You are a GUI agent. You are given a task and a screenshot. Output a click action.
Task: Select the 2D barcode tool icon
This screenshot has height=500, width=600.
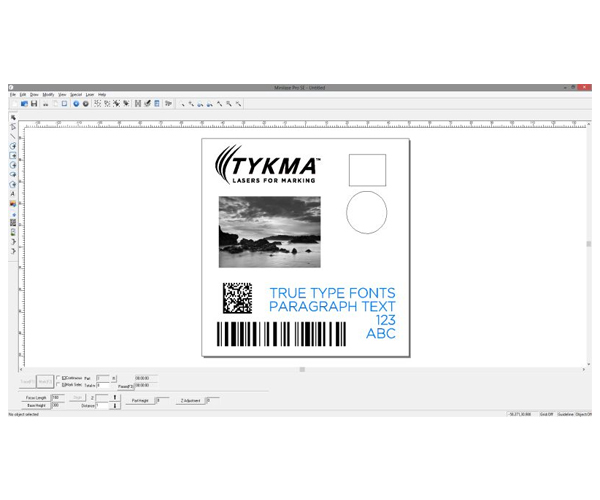click(x=13, y=222)
